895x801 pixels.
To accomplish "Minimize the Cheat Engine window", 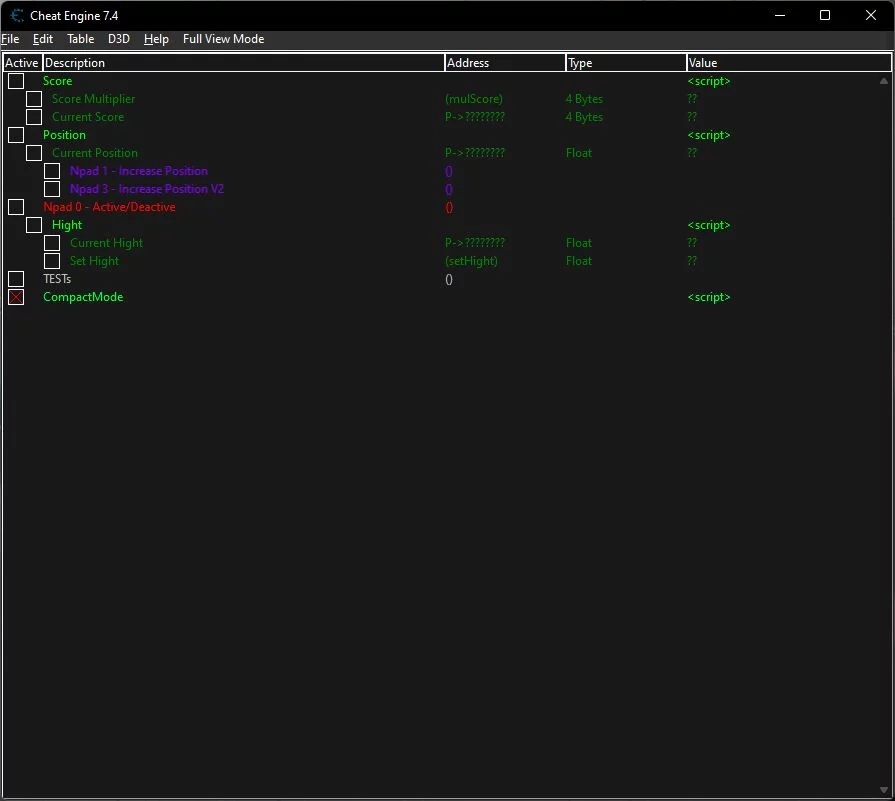I will pyautogui.click(x=780, y=15).
